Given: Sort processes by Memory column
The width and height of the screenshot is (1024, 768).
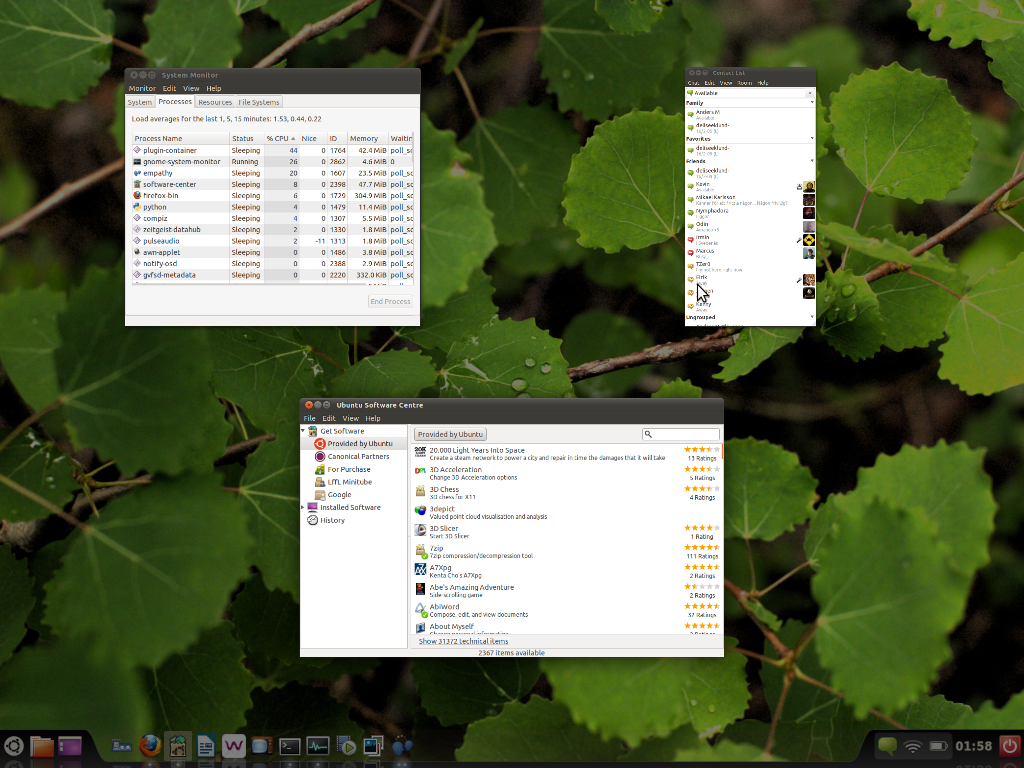Looking at the screenshot, I should 367,138.
